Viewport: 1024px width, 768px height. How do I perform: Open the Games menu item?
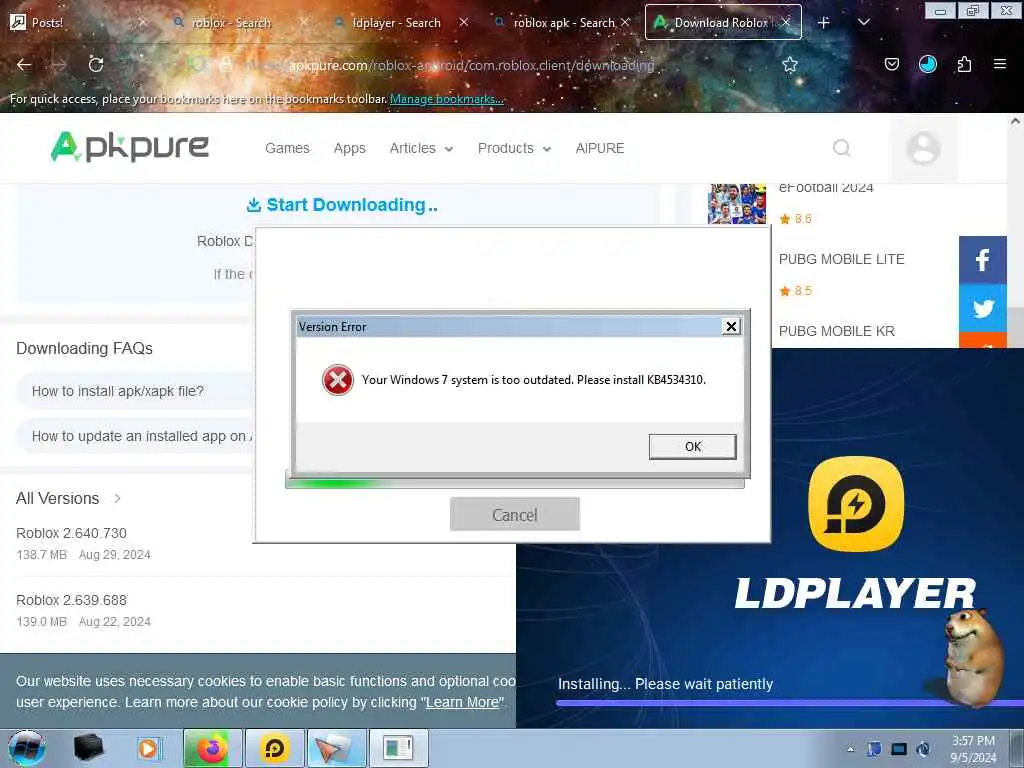(x=287, y=148)
